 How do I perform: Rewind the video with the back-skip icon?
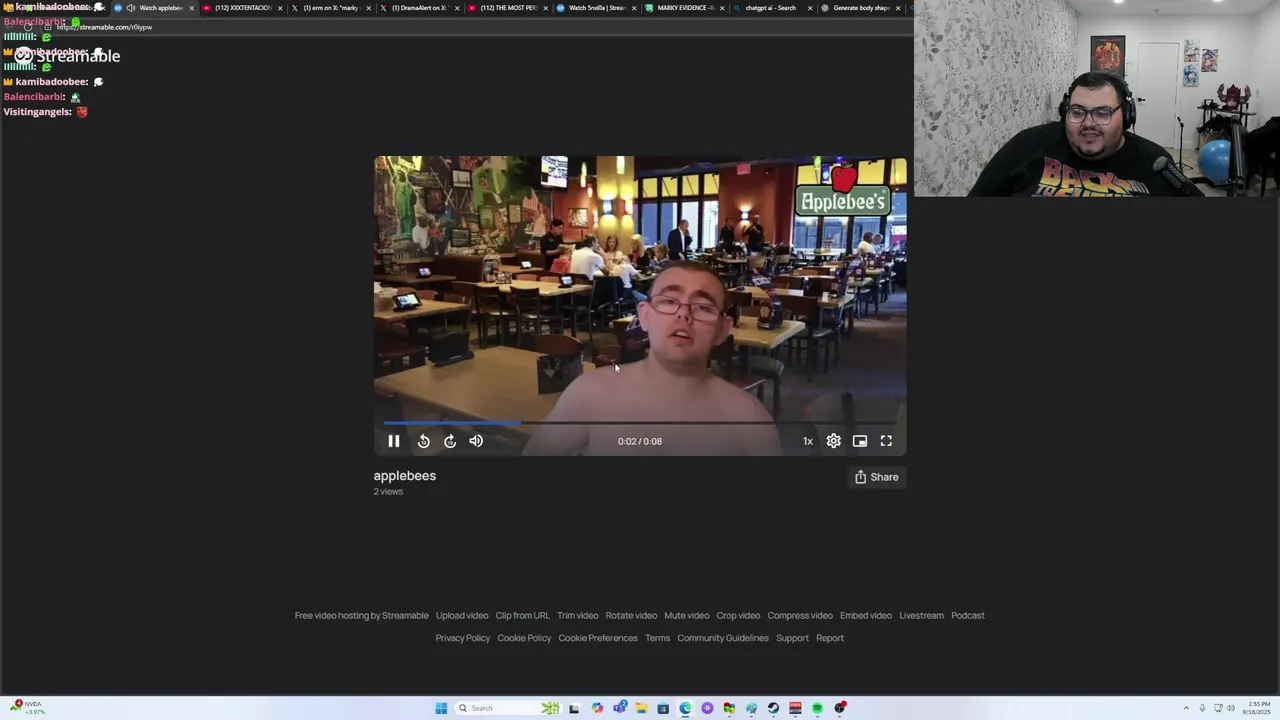[x=423, y=441]
